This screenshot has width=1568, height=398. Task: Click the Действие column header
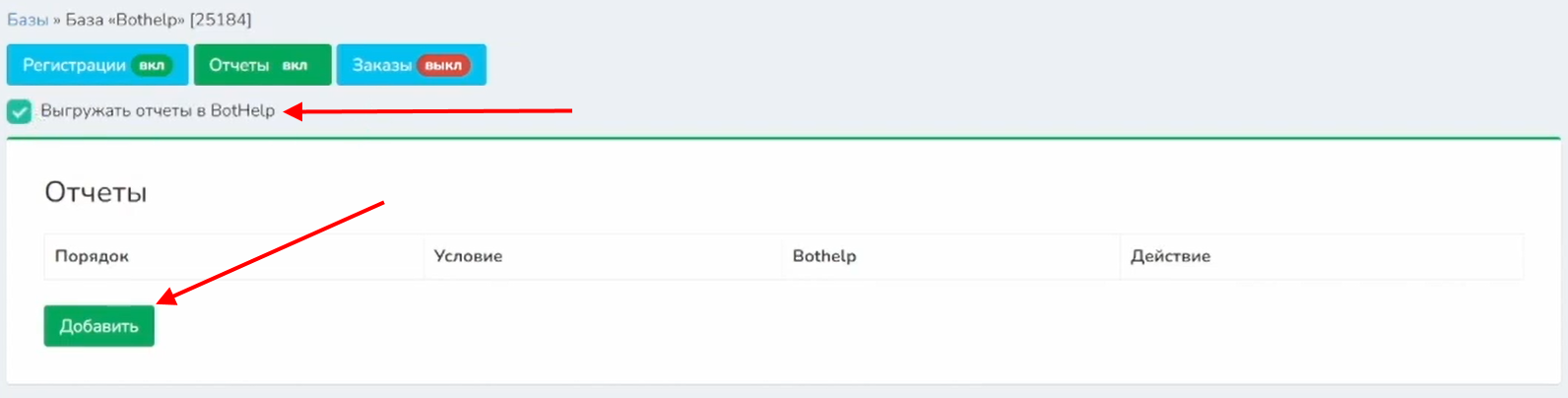pyautogui.click(x=1170, y=256)
